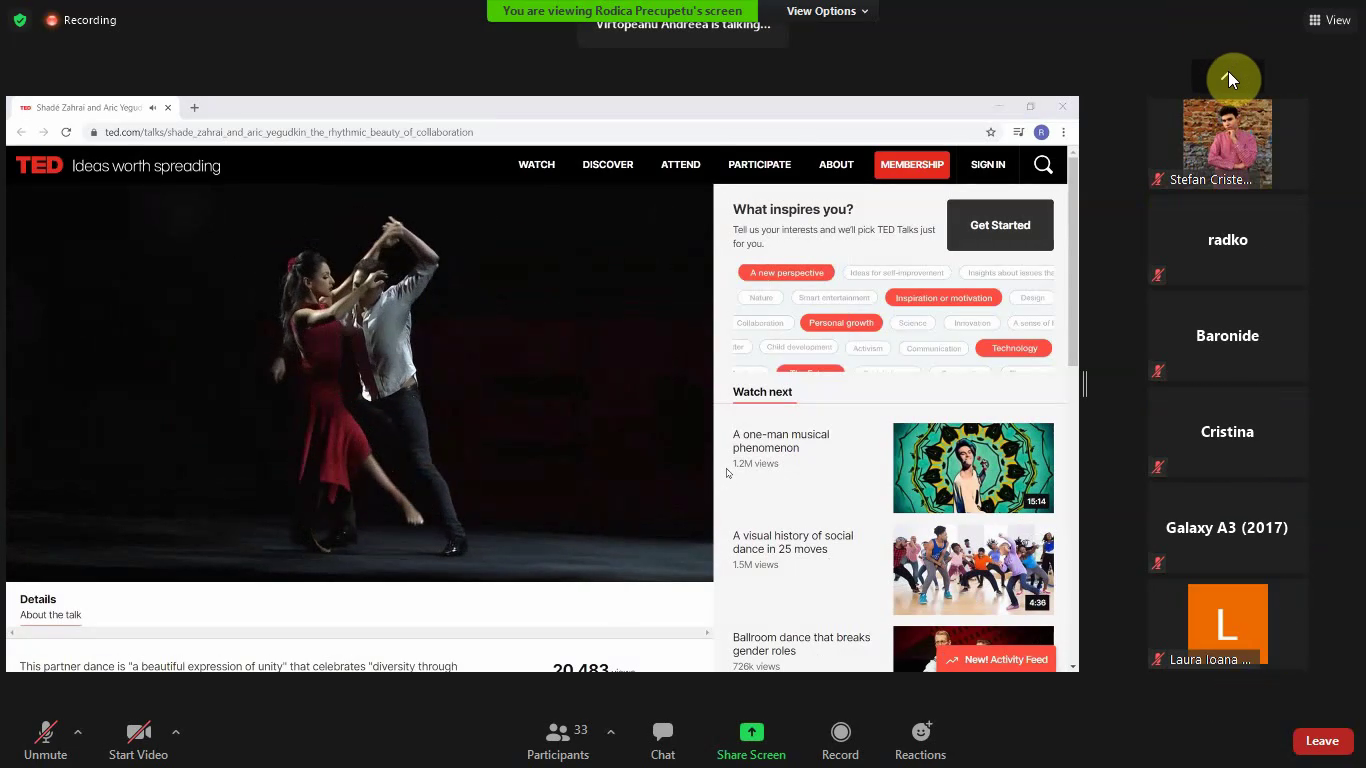Click SIGN IN on TED

tap(988, 165)
